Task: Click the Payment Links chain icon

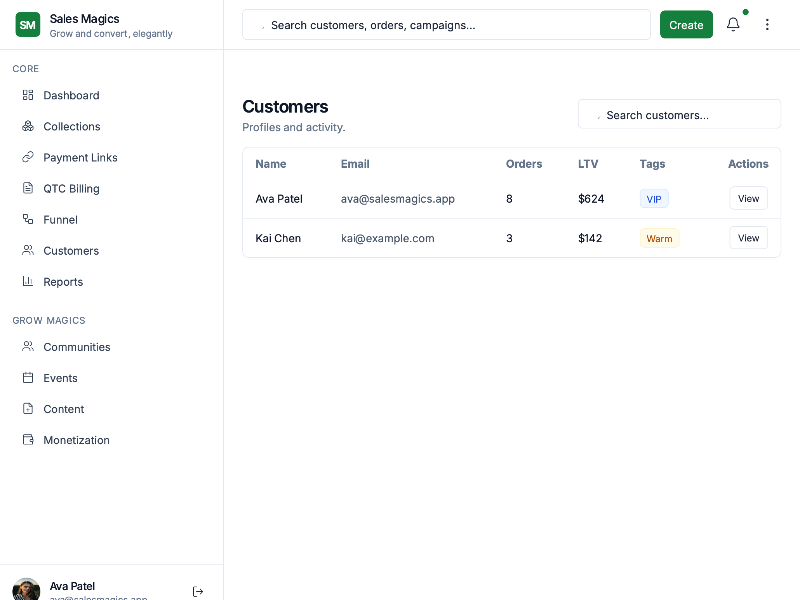Action: point(28,157)
